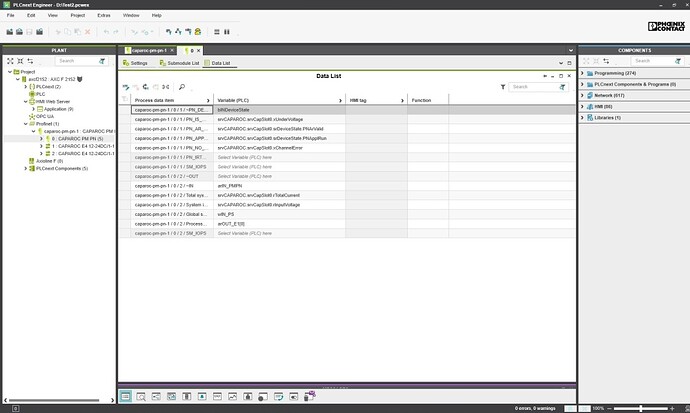The image size is (690, 413).
Task: Open the Window menu
Action: pos(131,15)
